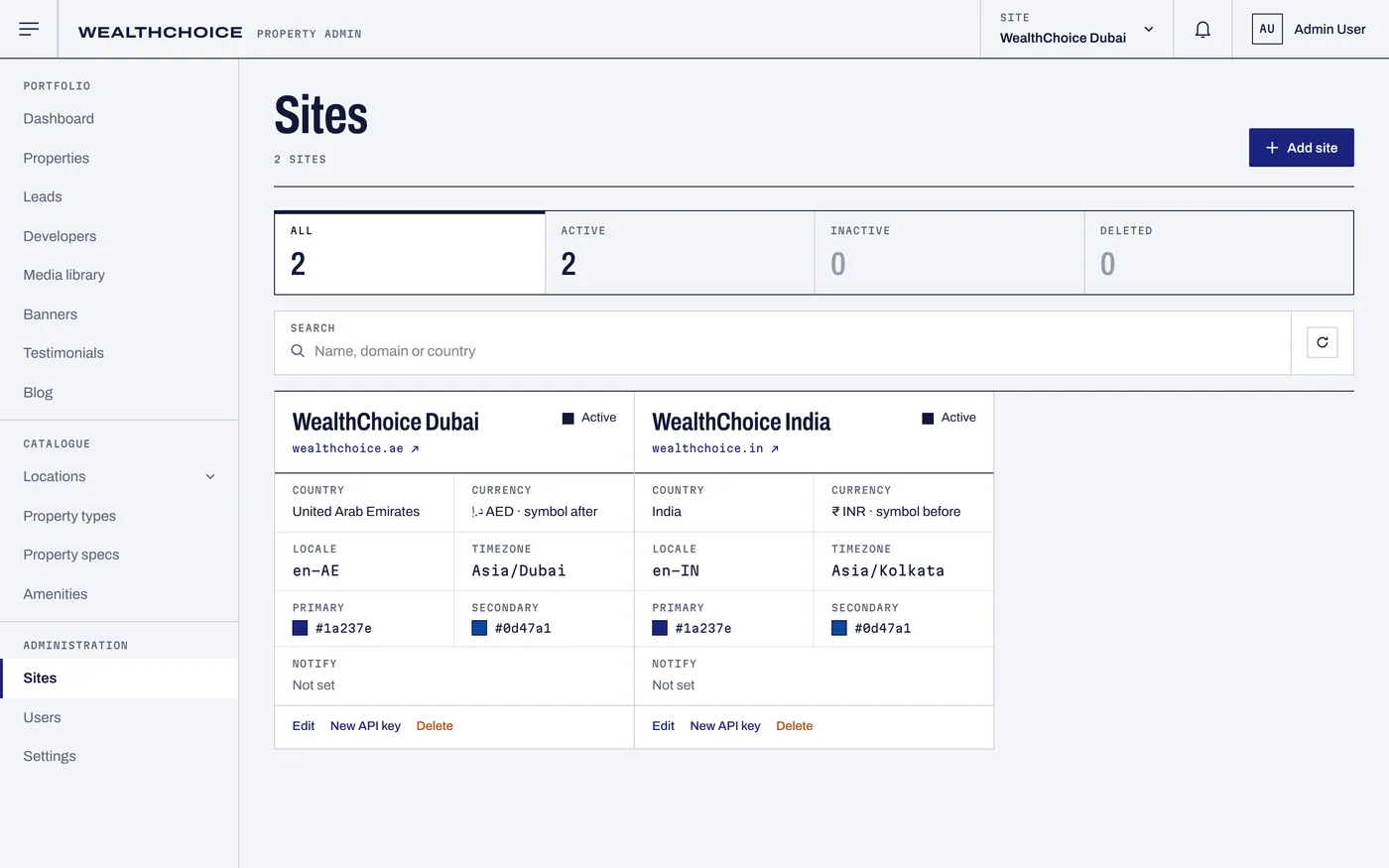Switch to the Active sites tab

[680, 253]
